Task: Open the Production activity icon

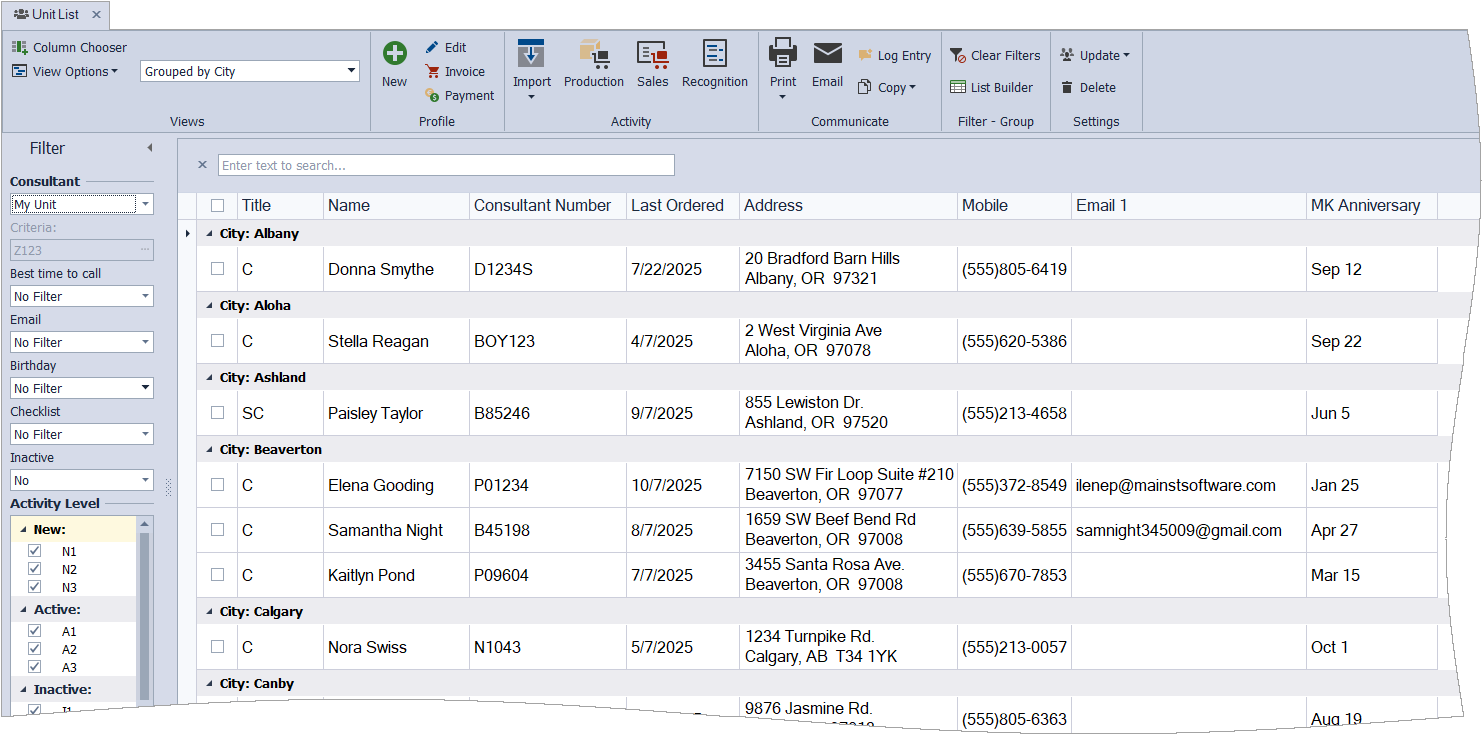Action: 593,55
